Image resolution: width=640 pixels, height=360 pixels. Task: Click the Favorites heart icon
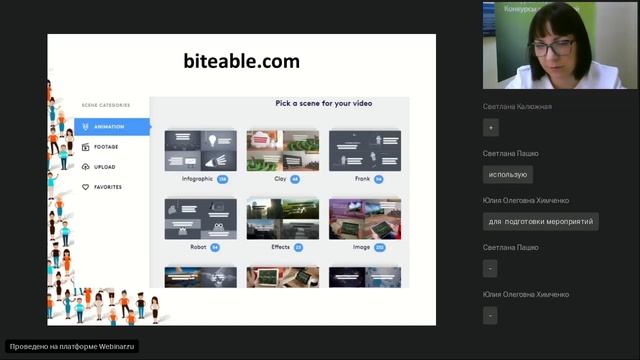(85, 187)
